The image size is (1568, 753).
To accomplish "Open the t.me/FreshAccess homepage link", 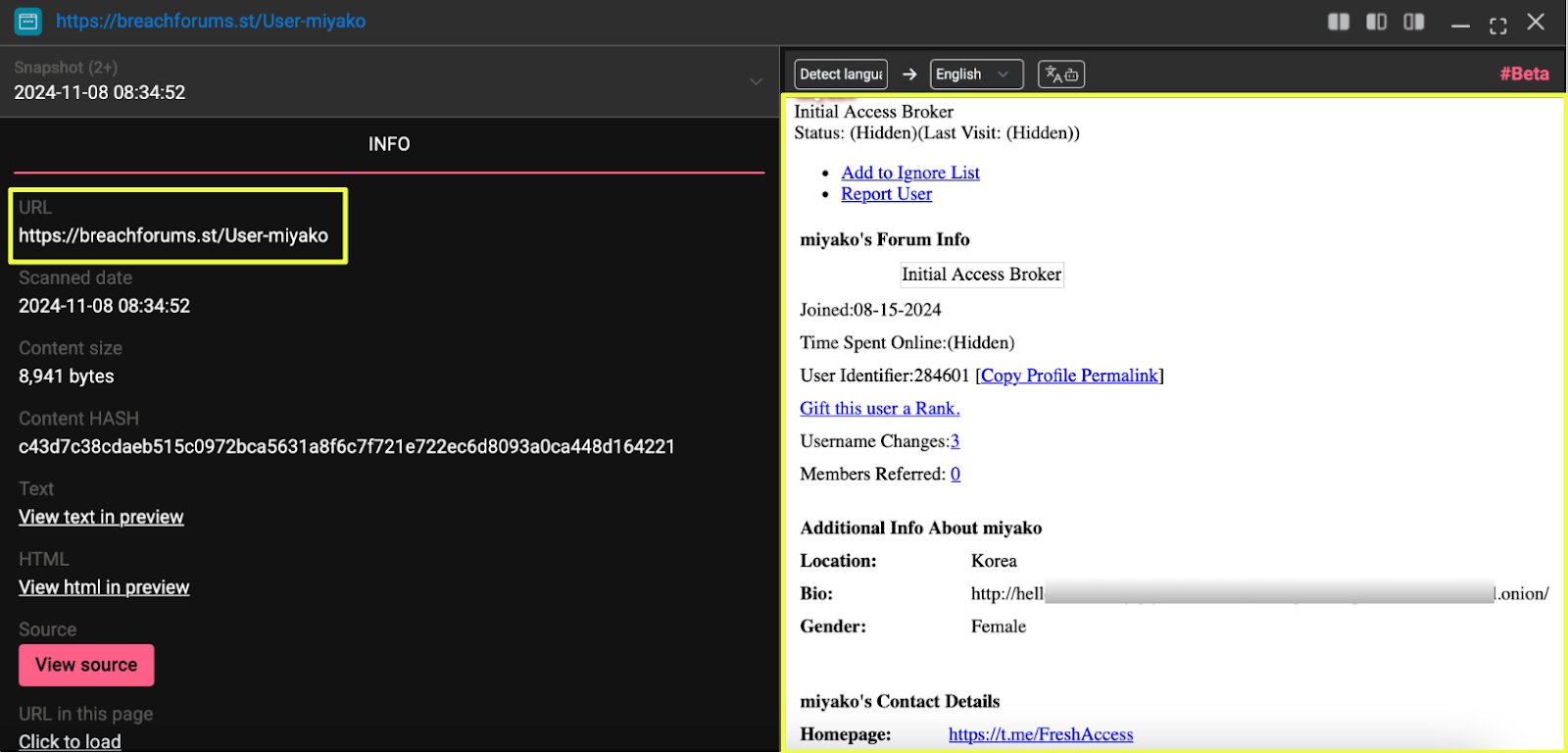I will (x=1040, y=734).
